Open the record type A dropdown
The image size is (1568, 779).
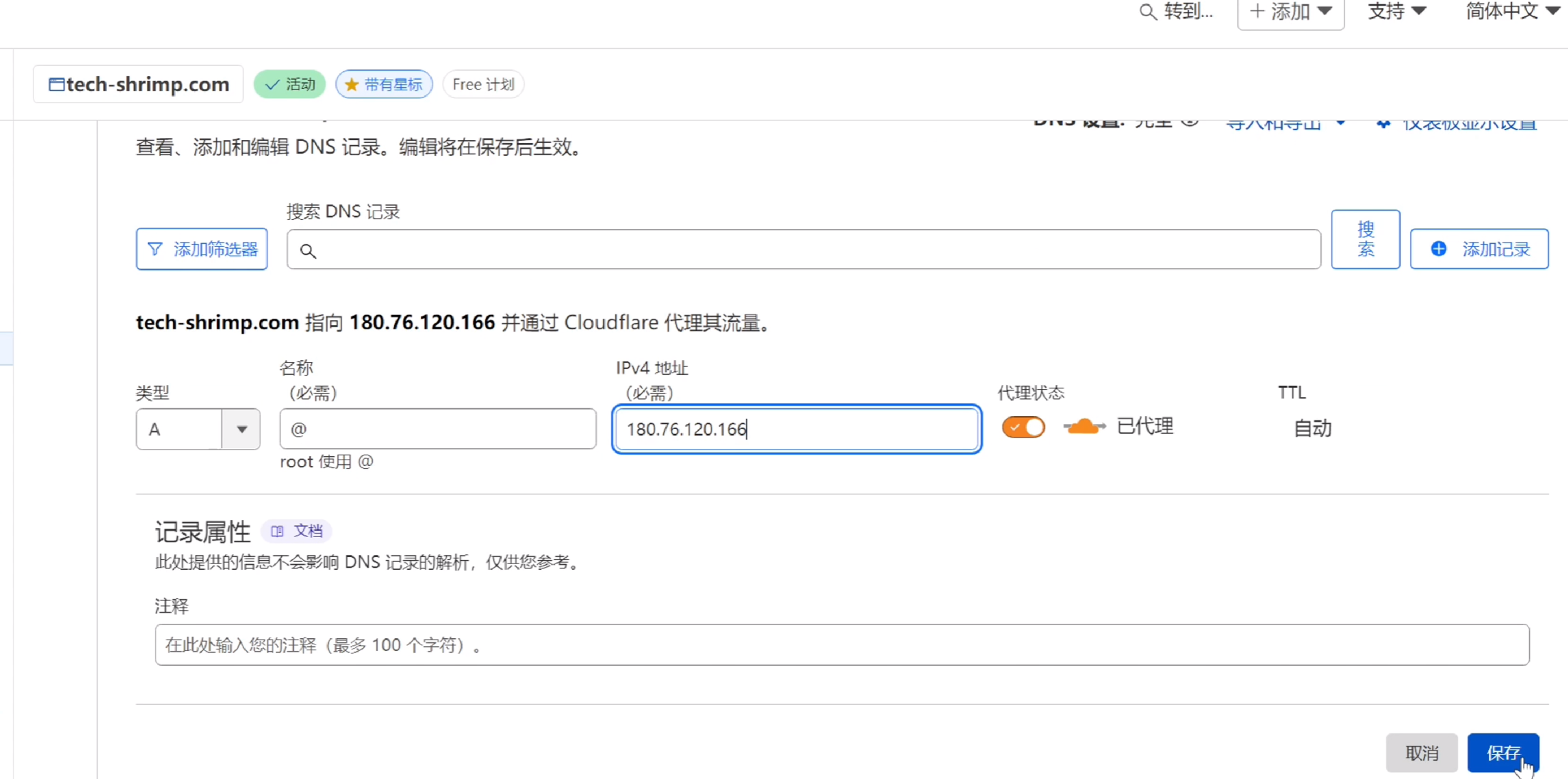tap(241, 429)
